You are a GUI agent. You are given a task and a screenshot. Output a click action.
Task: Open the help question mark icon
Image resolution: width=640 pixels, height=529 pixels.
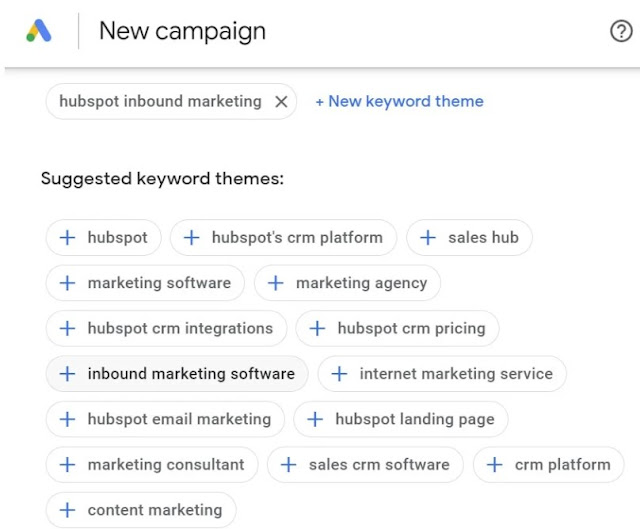[x=621, y=31]
